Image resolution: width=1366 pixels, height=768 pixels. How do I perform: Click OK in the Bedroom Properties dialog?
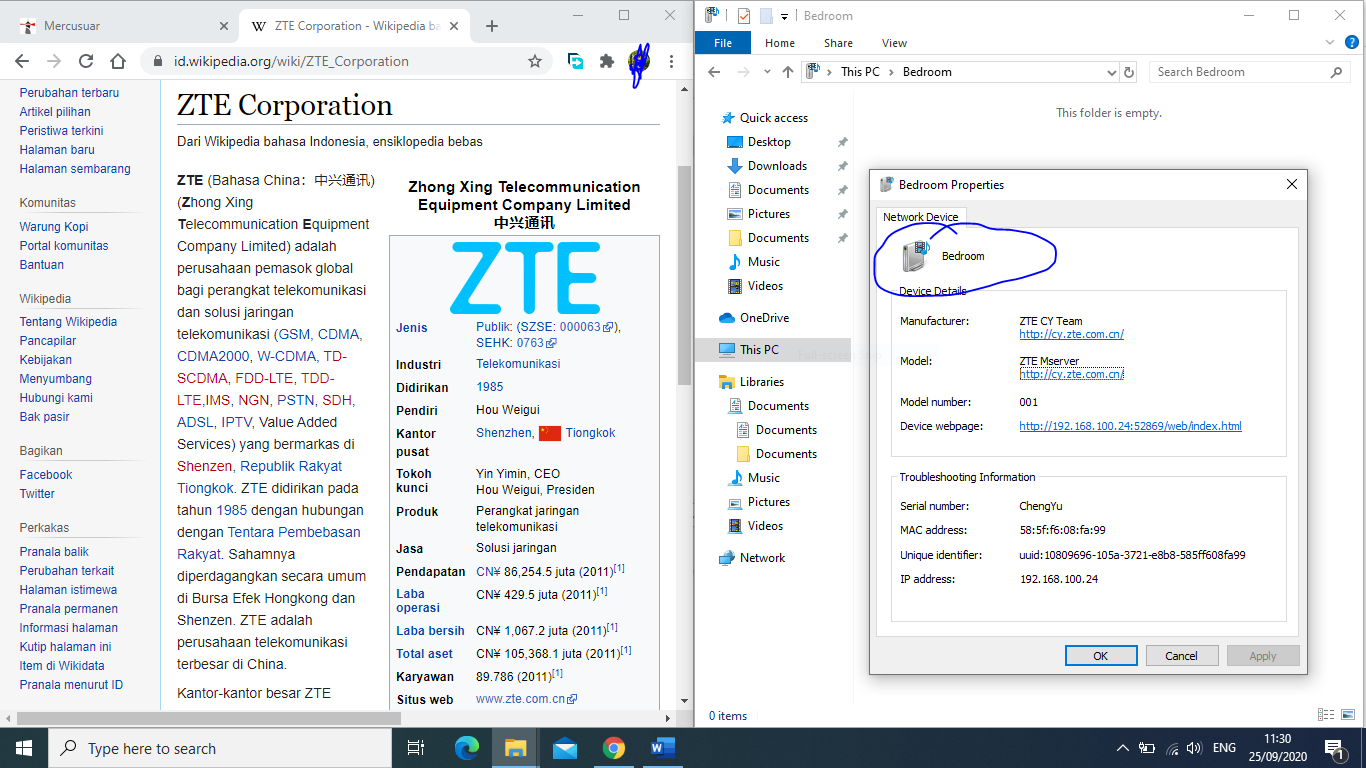point(1100,655)
